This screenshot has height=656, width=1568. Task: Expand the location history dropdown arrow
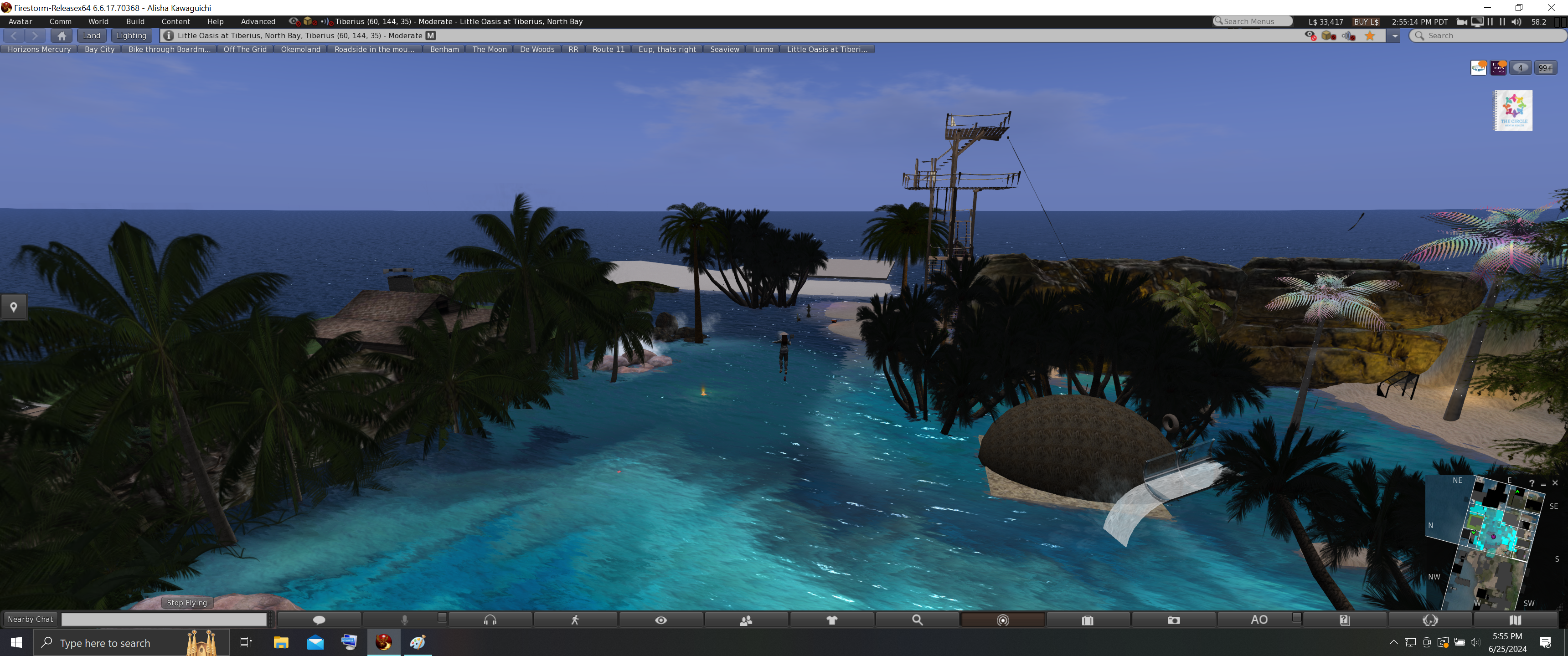pos(1394,35)
